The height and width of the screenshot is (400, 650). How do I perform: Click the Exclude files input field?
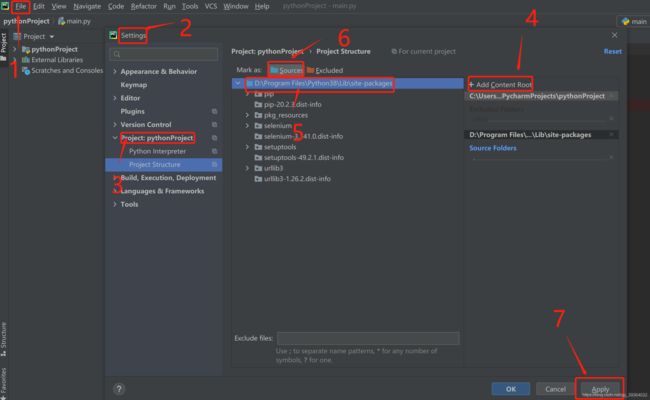point(368,338)
